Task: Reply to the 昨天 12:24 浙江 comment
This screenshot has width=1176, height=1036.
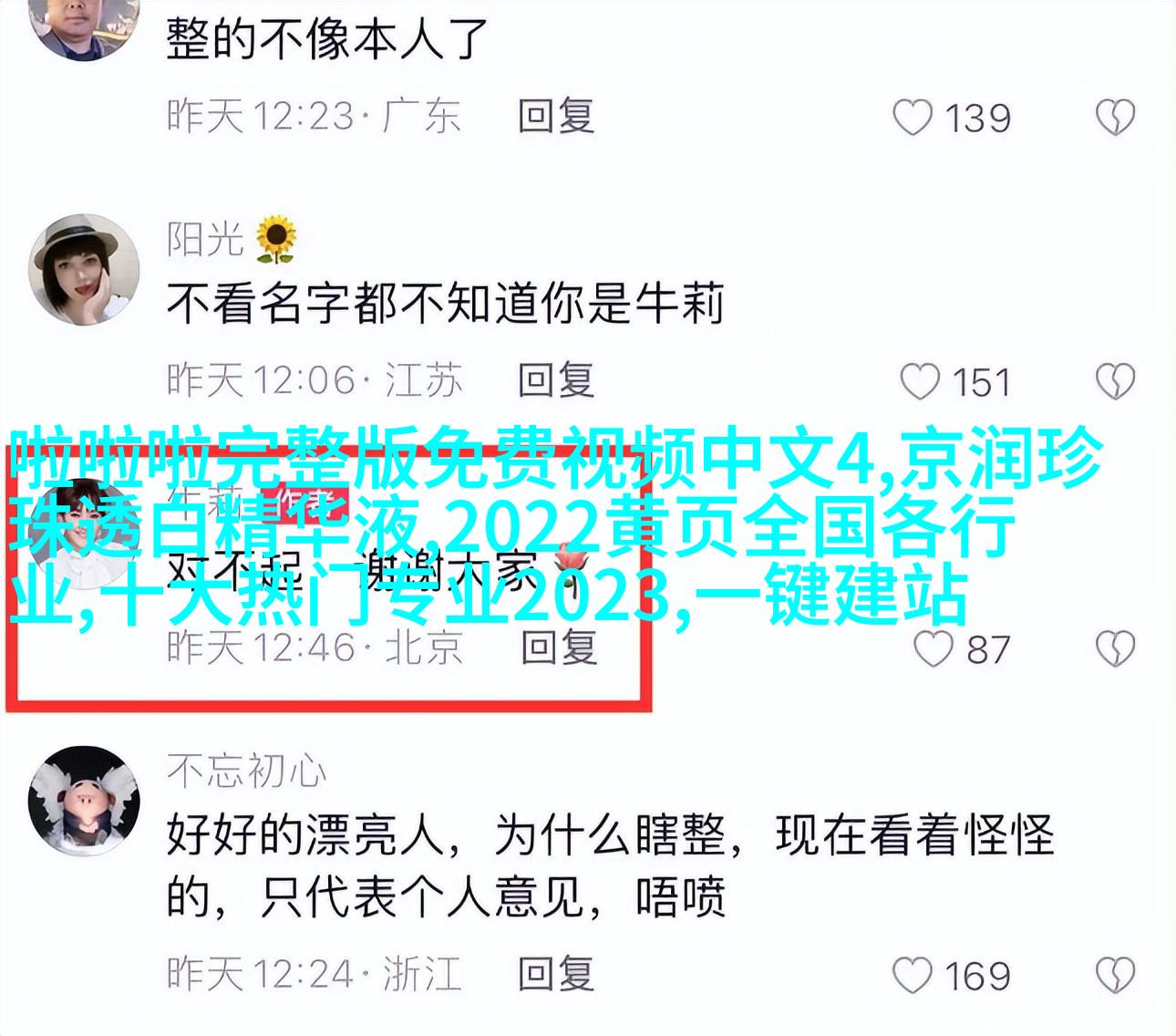Action: 556,973
